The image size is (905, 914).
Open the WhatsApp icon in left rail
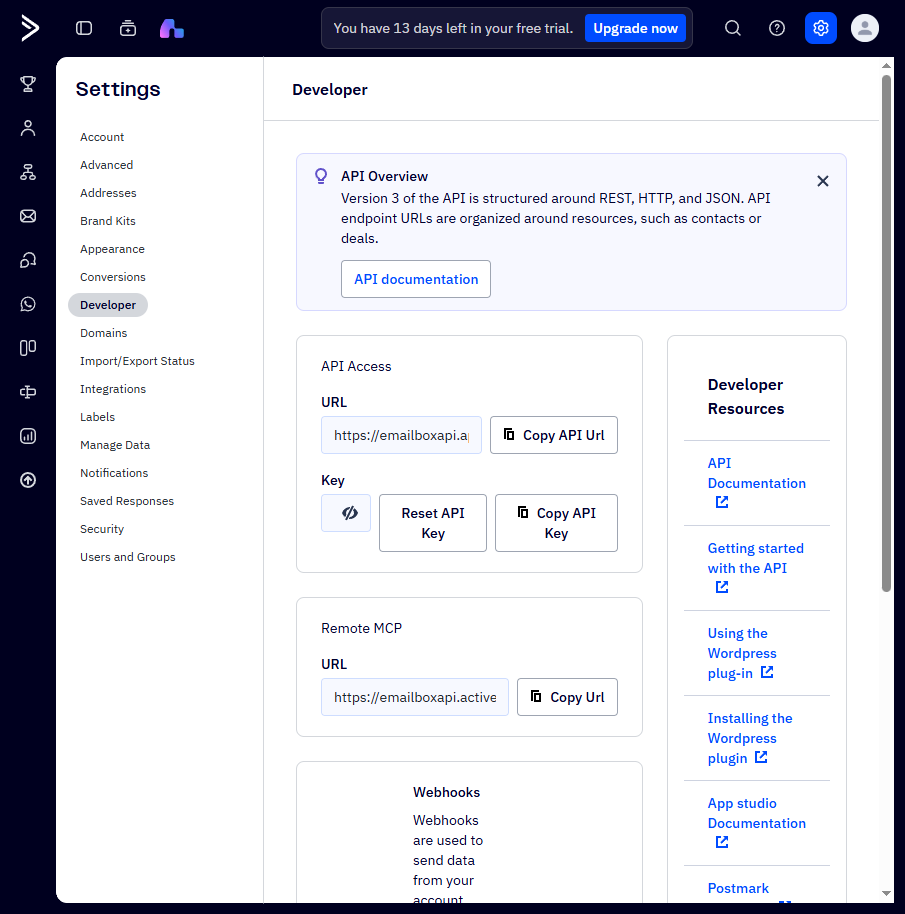point(28,304)
